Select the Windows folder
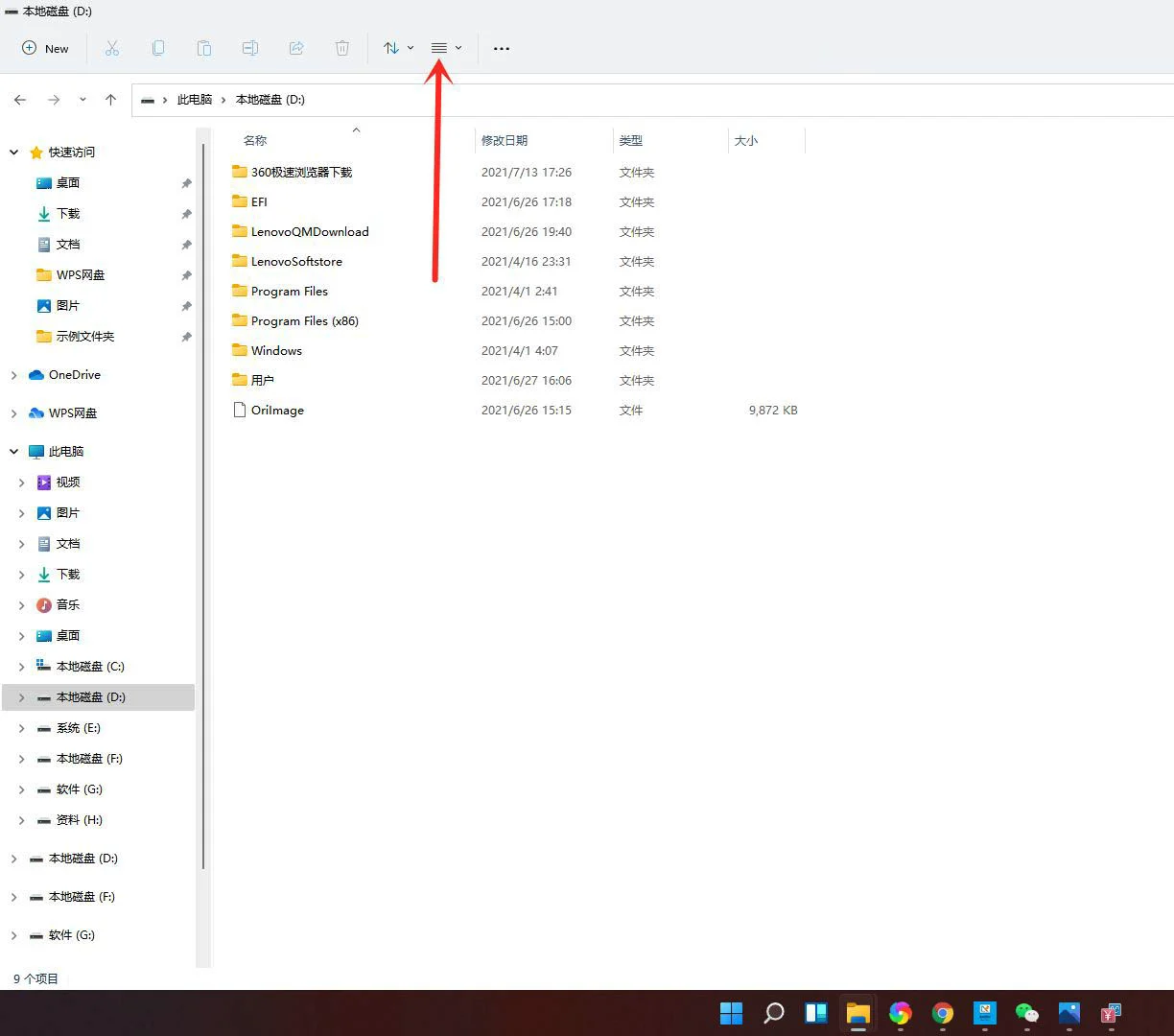 (267, 351)
